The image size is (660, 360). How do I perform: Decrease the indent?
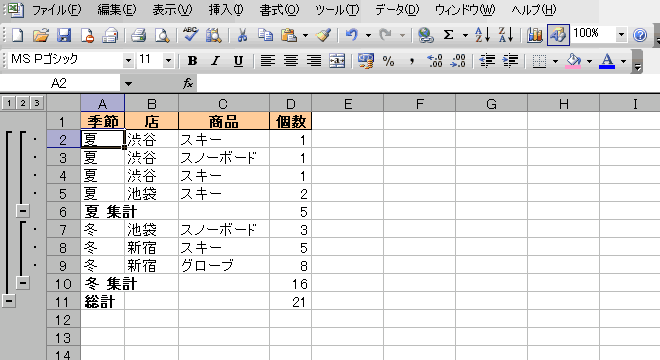point(487,61)
